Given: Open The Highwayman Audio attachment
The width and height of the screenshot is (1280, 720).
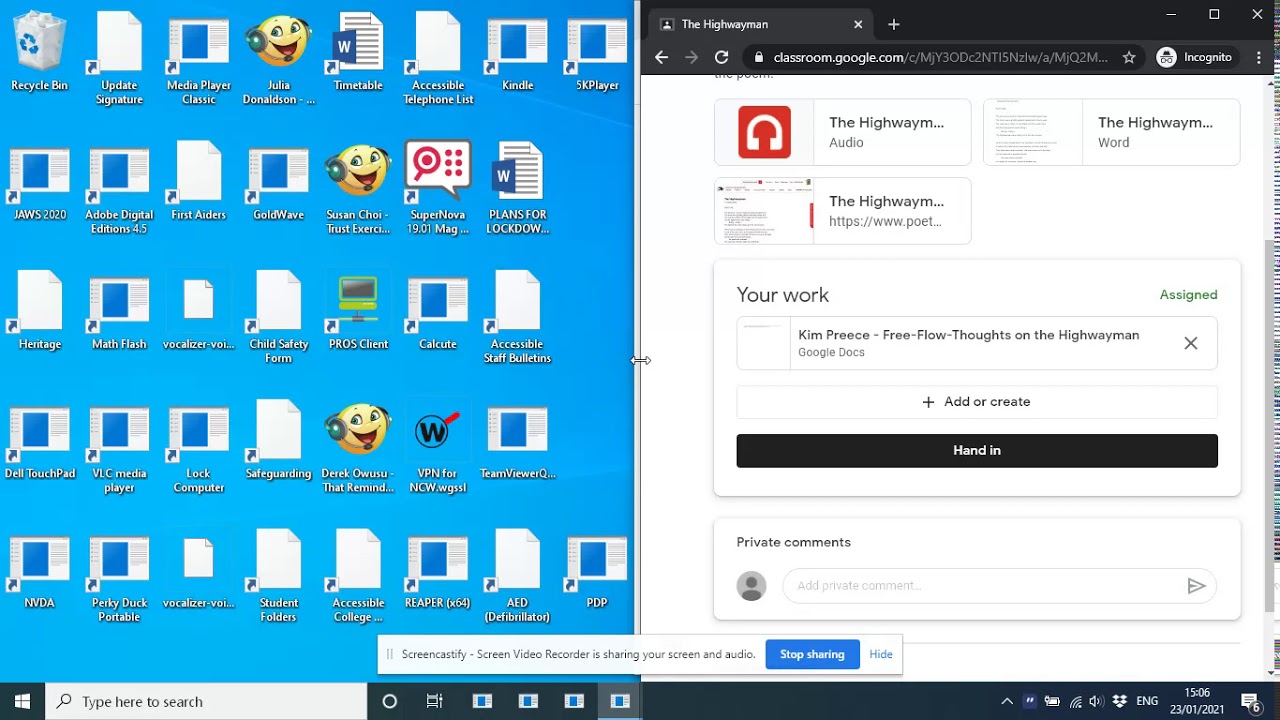Looking at the screenshot, I should click(842, 132).
